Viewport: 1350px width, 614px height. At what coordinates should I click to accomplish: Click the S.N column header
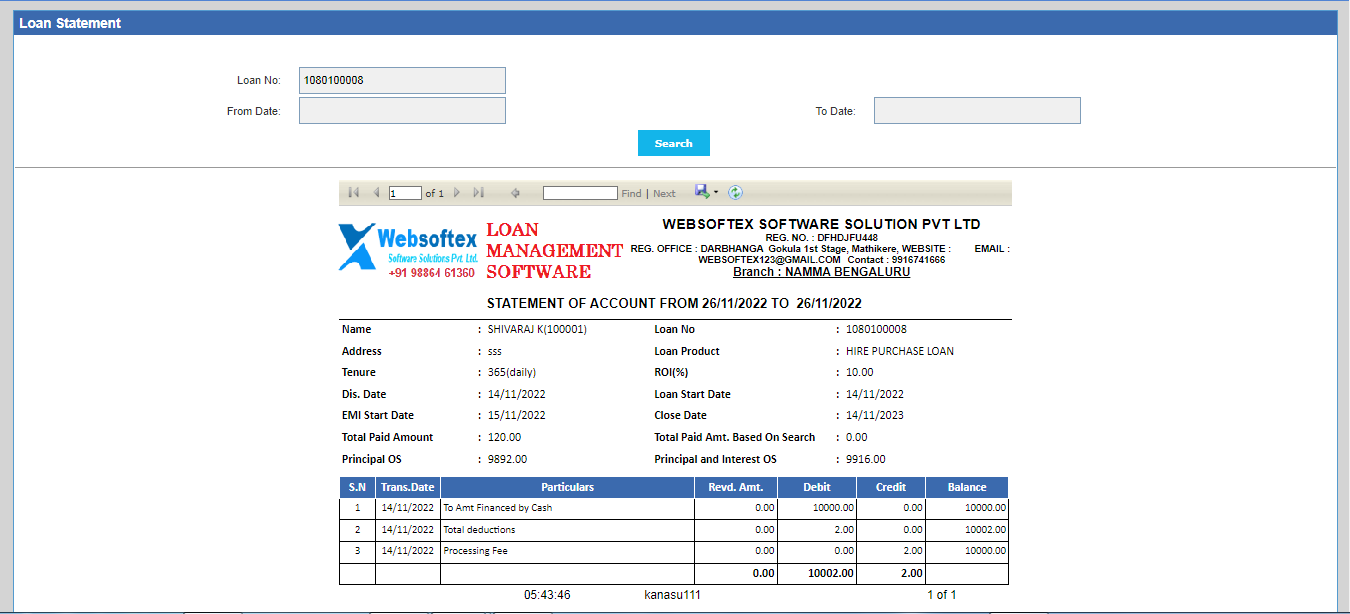(x=357, y=487)
